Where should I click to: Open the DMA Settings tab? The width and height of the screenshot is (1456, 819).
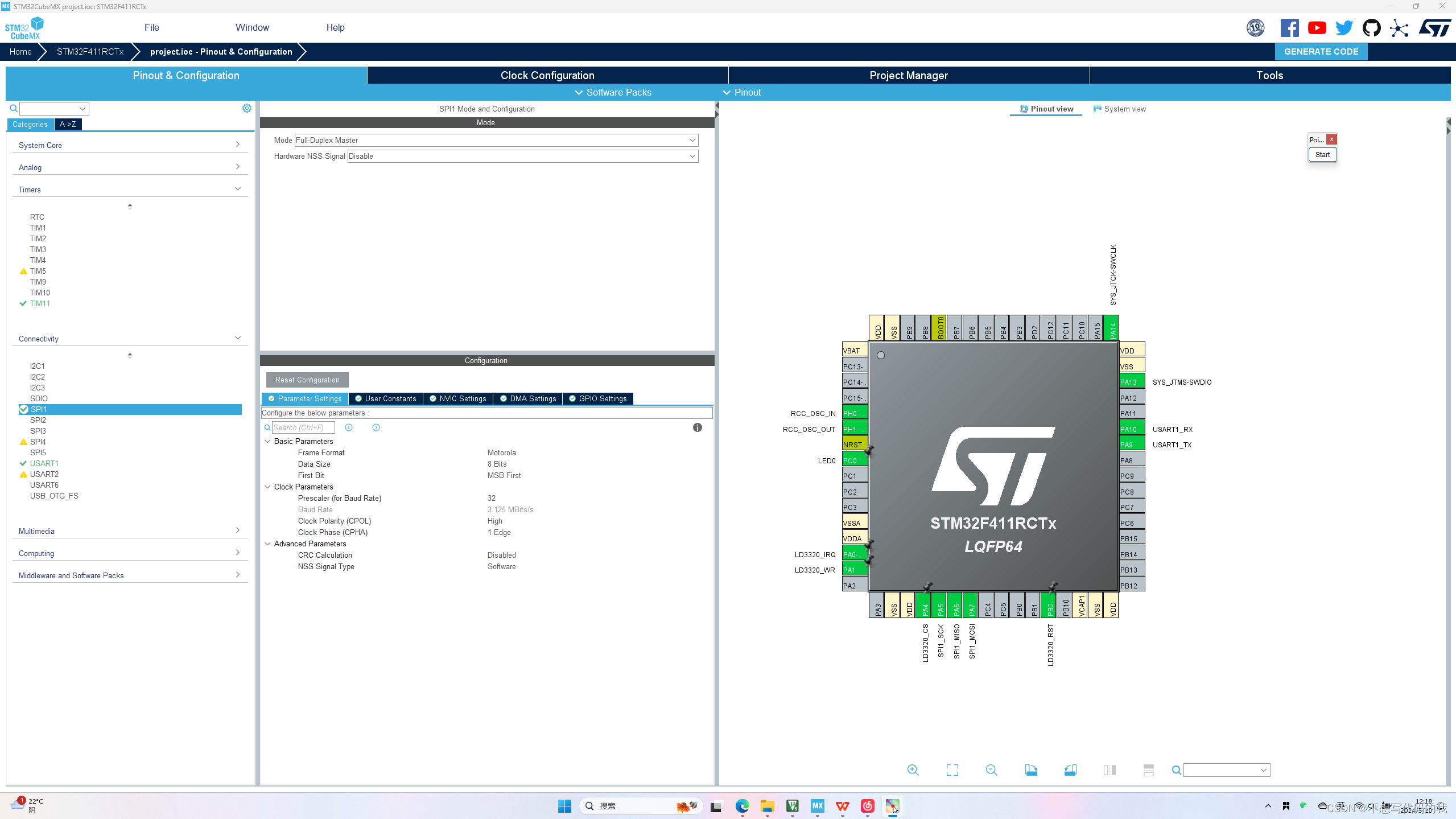(x=528, y=398)
